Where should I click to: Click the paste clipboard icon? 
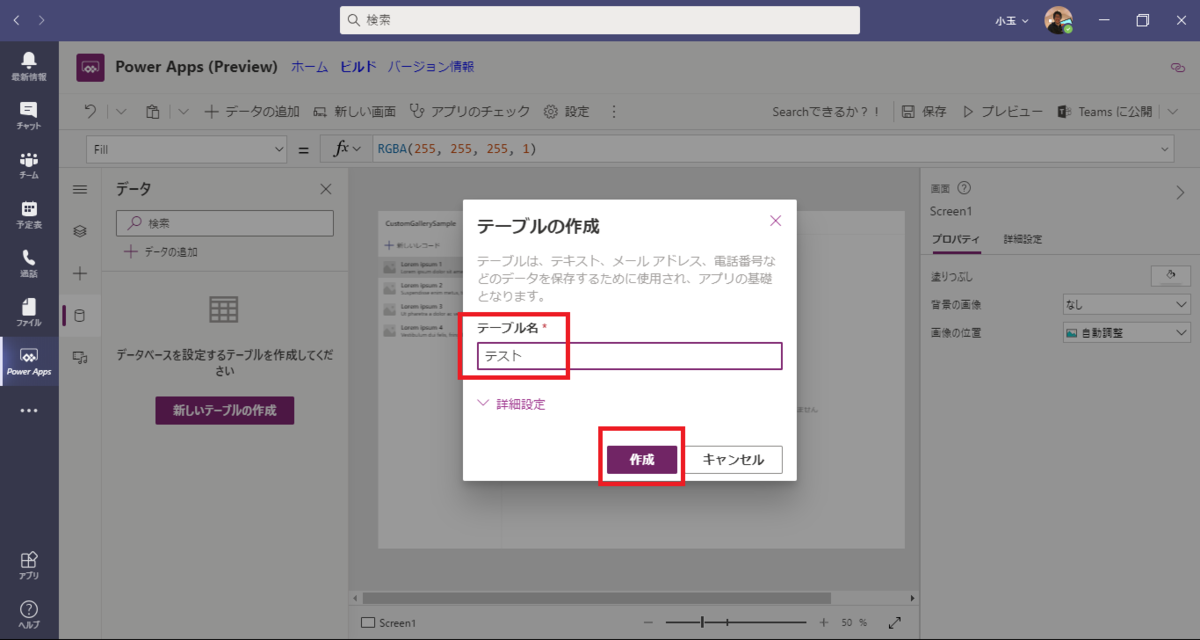pos(153,111)
